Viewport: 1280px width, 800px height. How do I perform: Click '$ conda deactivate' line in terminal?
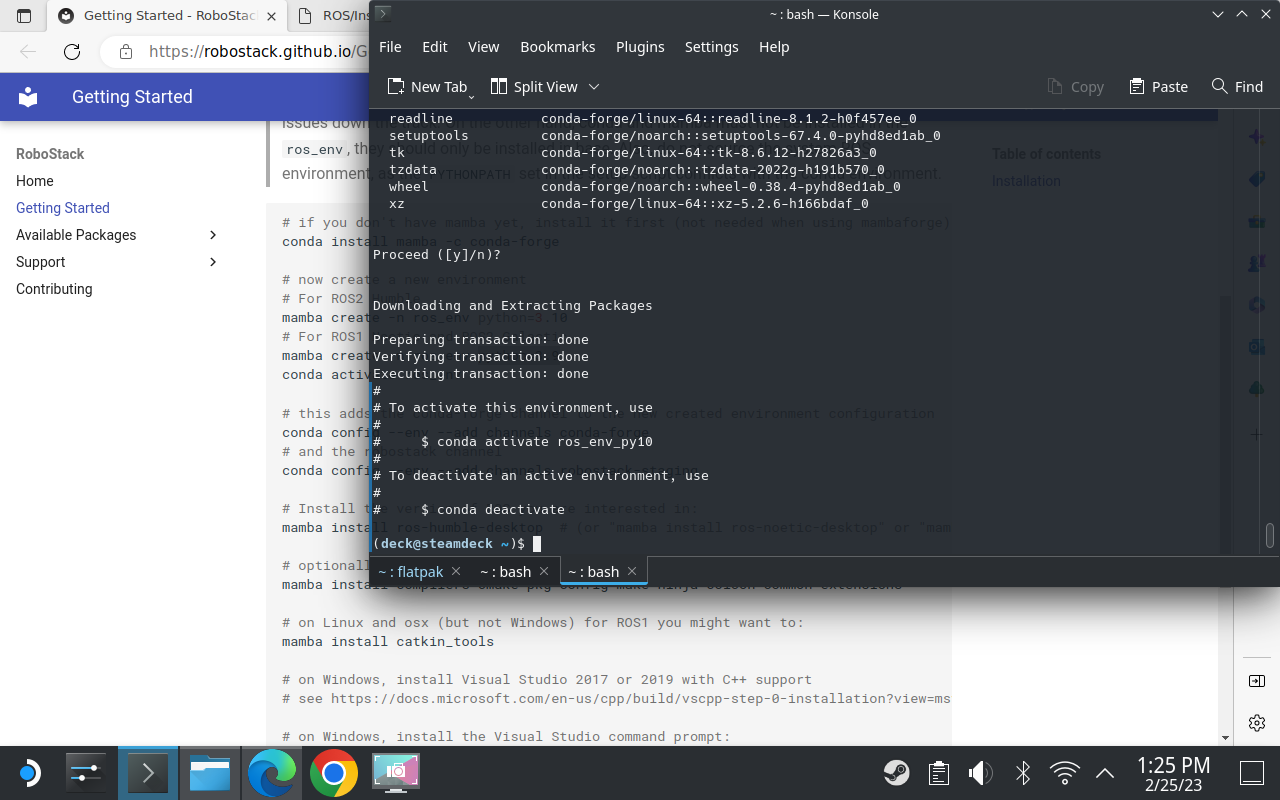(x=493, y=509)
